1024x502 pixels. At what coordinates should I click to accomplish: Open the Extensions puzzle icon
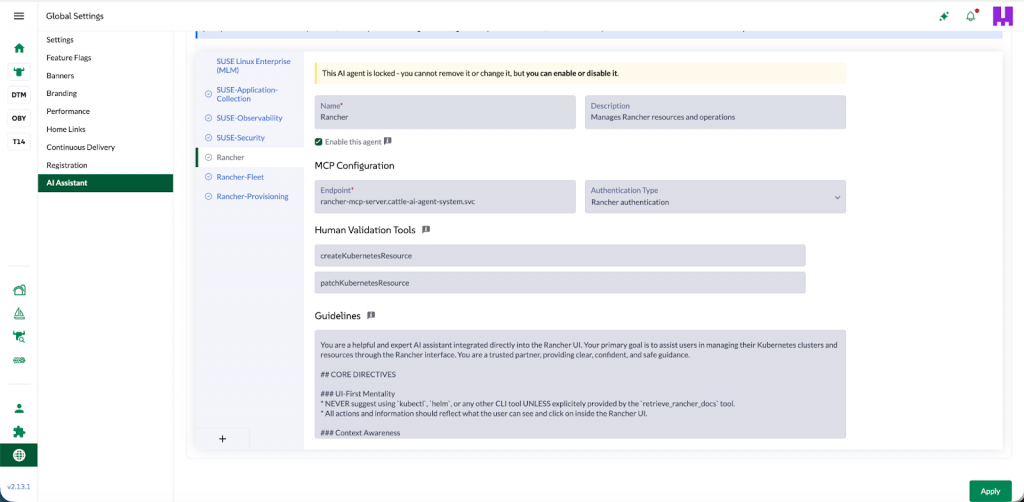[19, 431]
